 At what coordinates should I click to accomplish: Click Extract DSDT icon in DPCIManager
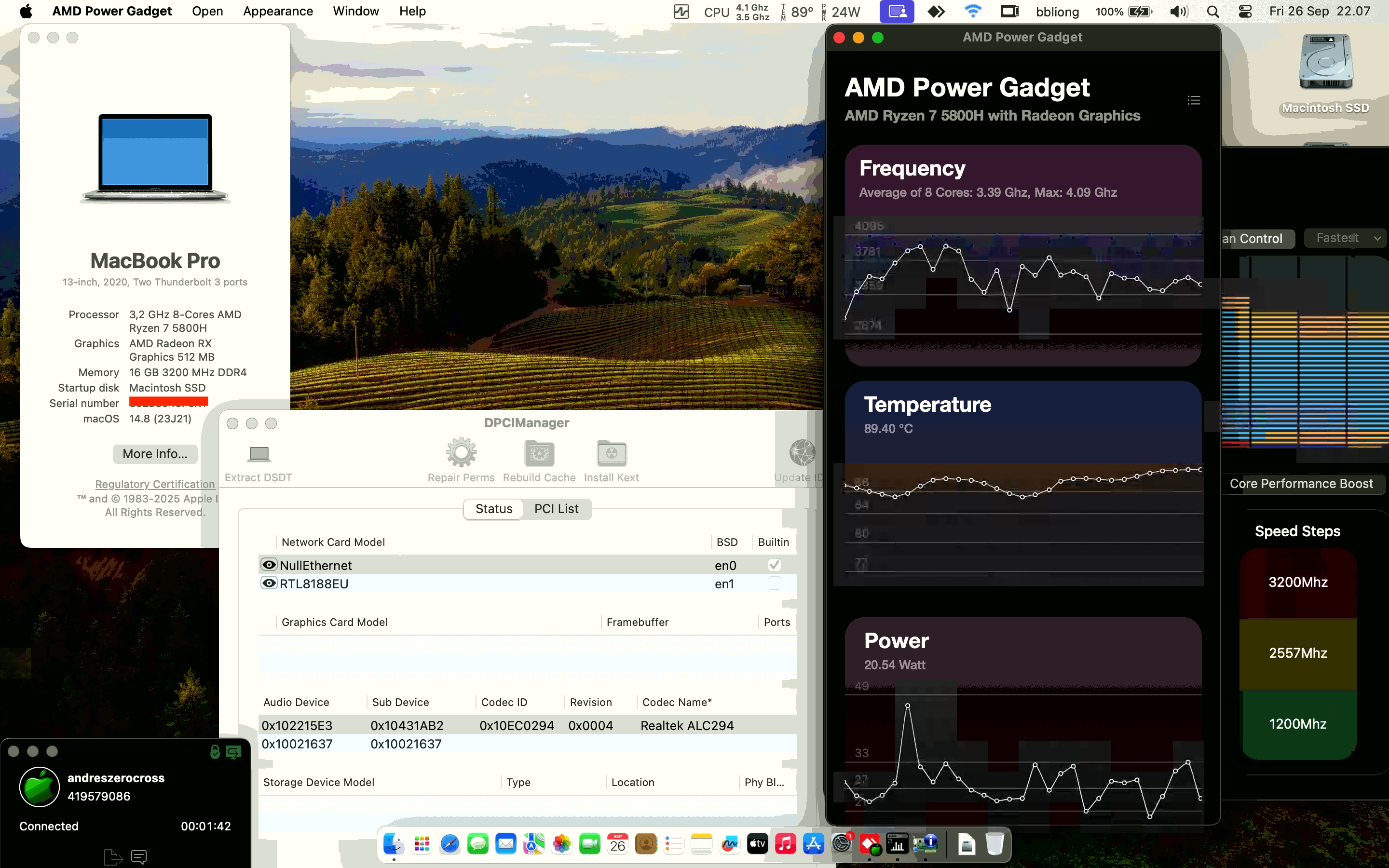coord(259,454)
